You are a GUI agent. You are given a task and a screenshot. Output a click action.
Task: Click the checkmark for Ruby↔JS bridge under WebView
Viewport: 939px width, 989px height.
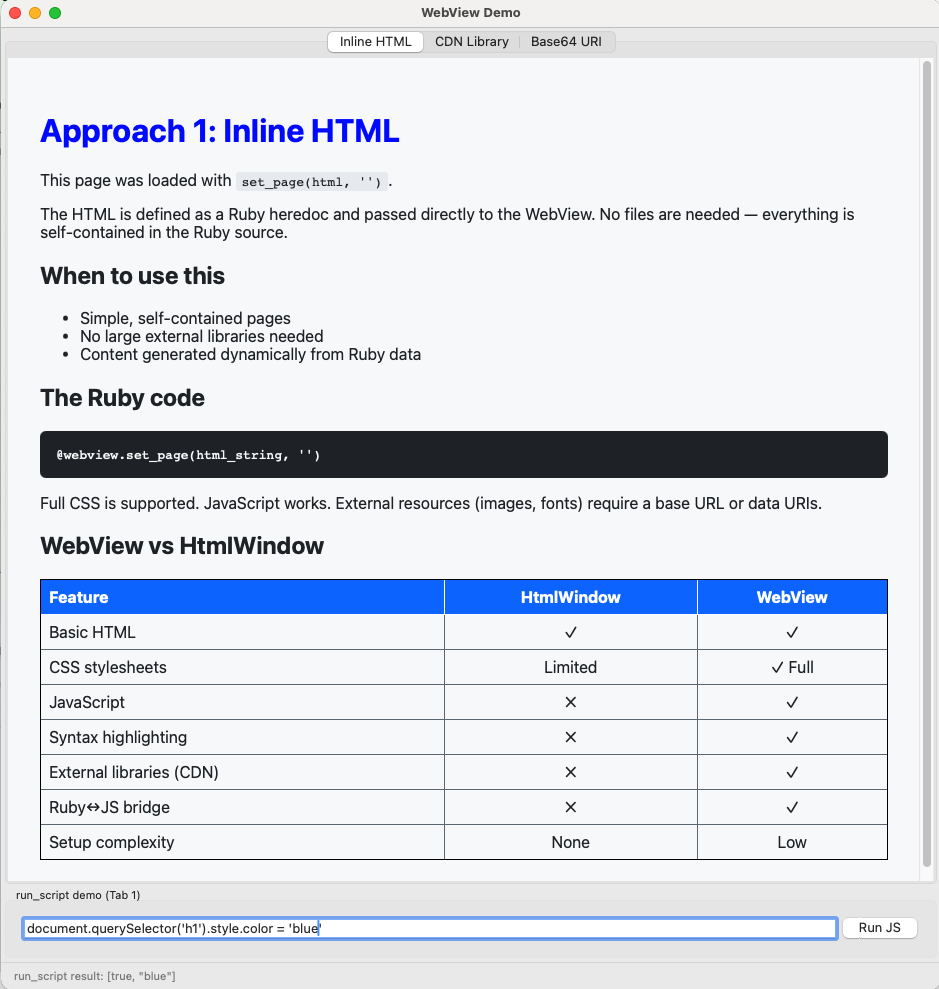[791, 807]
